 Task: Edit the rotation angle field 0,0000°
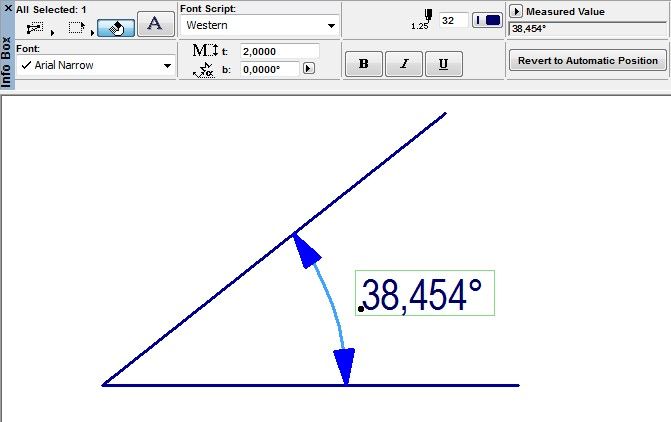pyautogui.click(x=270, y=69)
